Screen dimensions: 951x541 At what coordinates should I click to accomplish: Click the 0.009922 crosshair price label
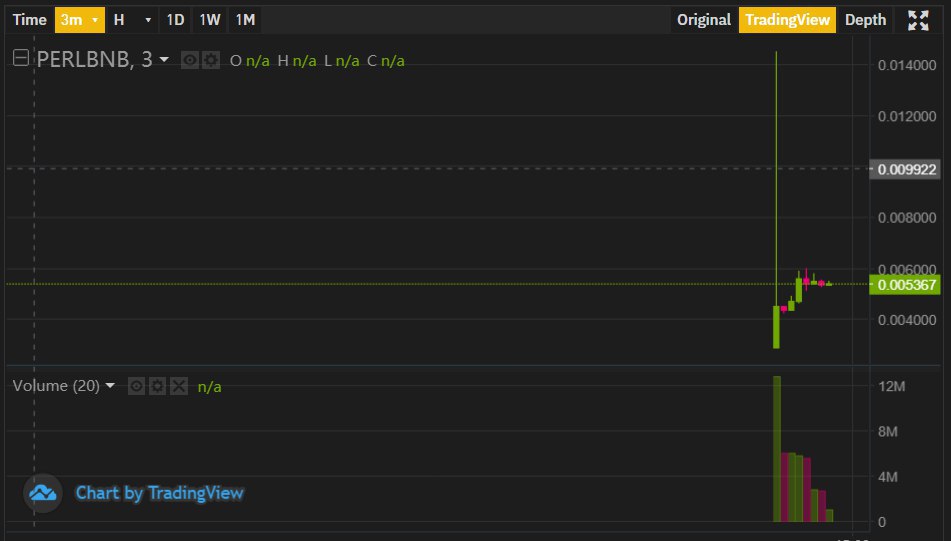pyautogui.click(x=904, y=169)
